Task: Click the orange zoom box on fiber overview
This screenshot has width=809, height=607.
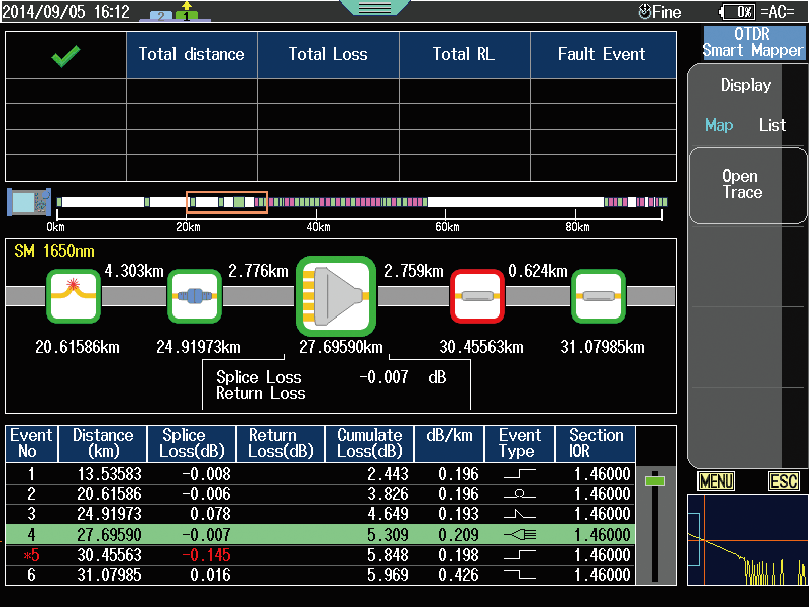Action: 227,201
